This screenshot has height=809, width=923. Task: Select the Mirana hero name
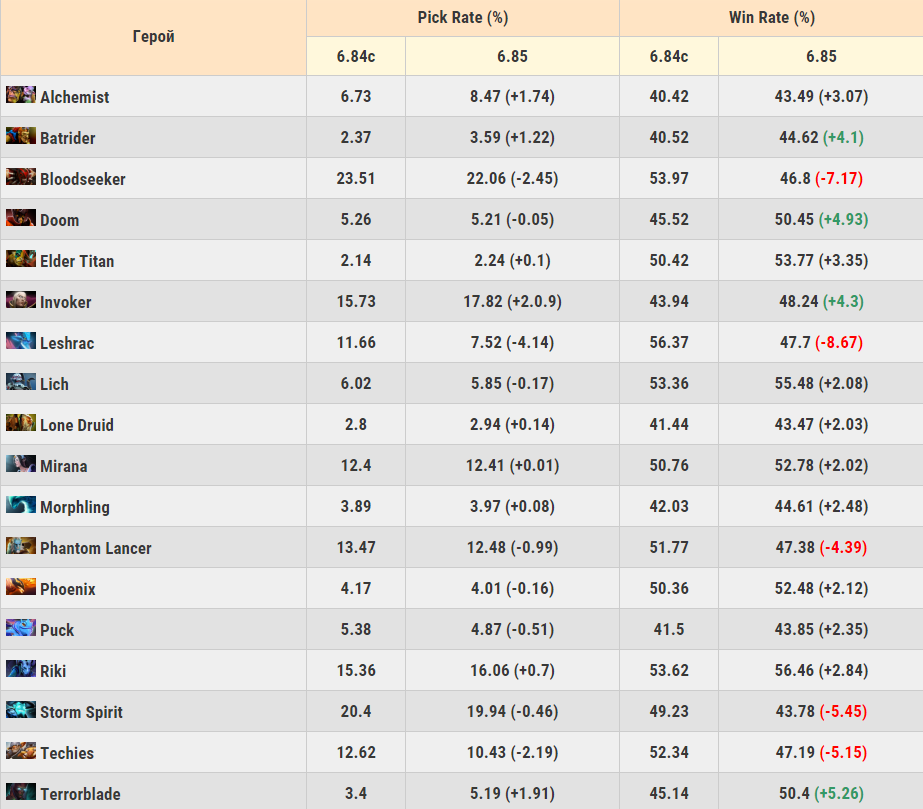[x=64, y=466]
